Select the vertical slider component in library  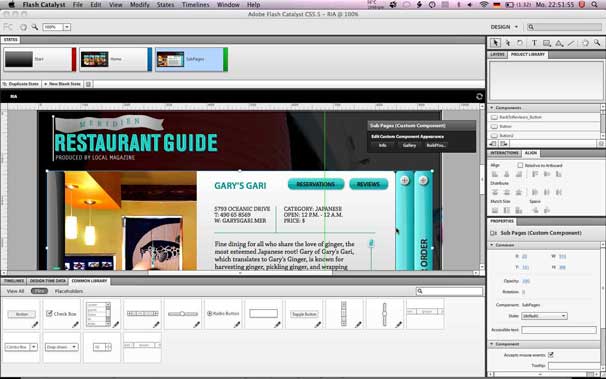(385, 314)
